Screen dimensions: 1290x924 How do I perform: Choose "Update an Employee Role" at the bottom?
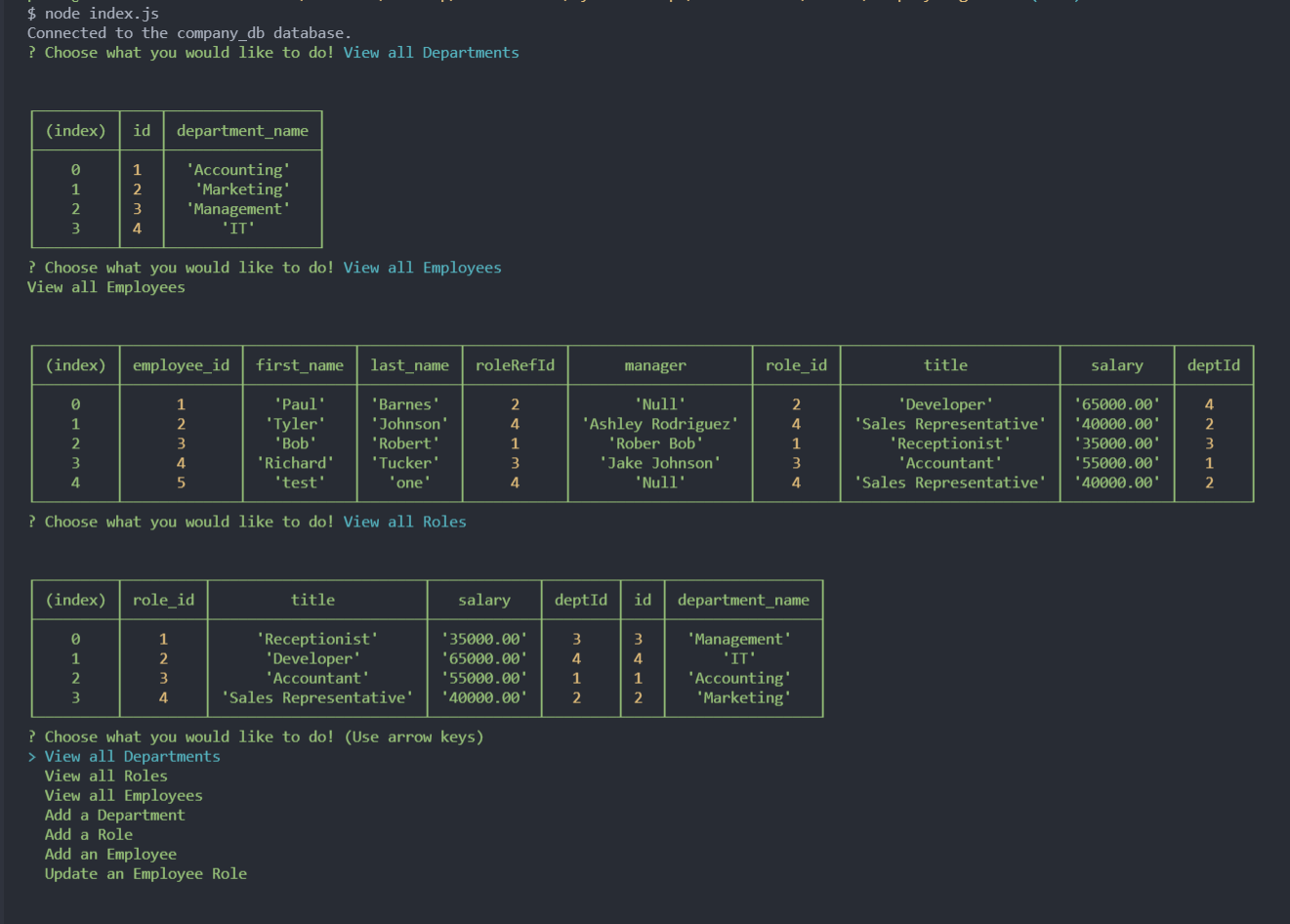(145, 872)
